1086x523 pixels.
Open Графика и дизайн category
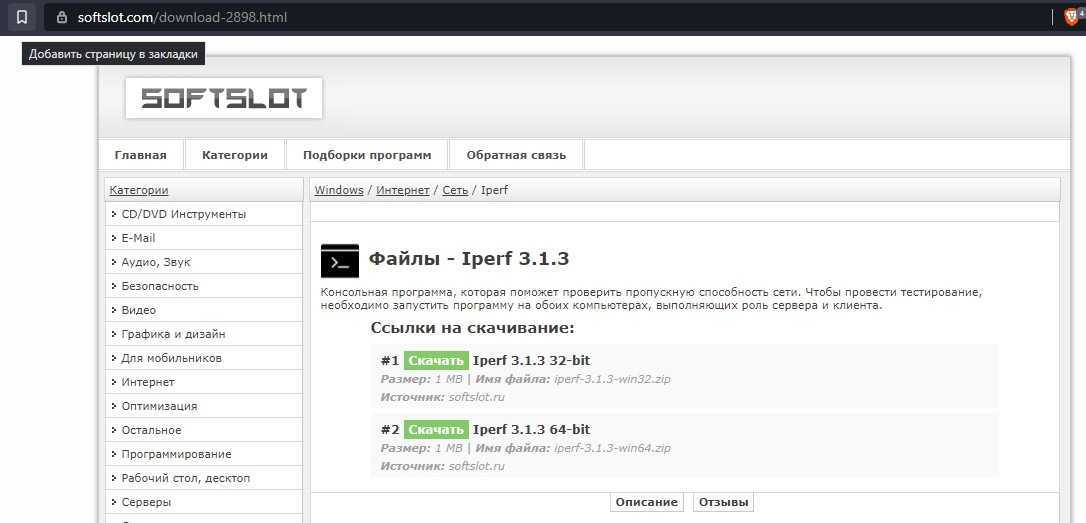[x=173, y=335]
